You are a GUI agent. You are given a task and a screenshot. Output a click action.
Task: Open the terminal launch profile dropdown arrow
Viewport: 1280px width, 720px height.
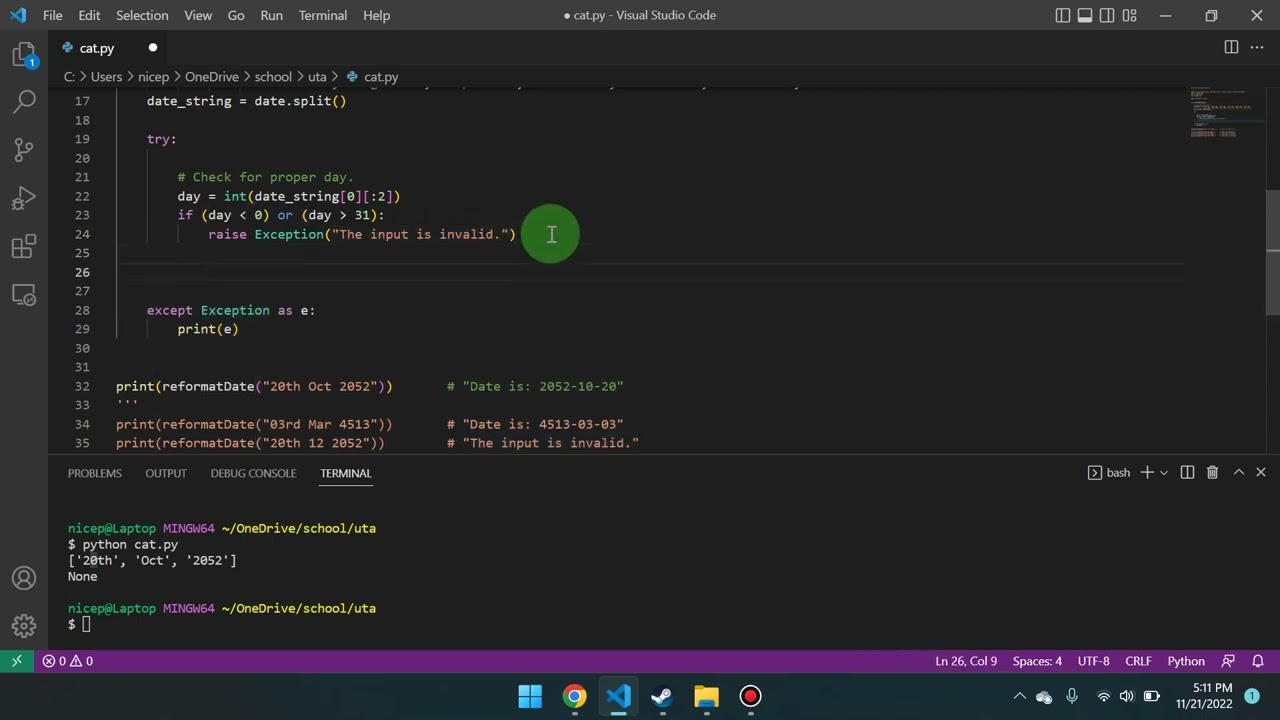pyautogui.click(x=1164, y=473)
